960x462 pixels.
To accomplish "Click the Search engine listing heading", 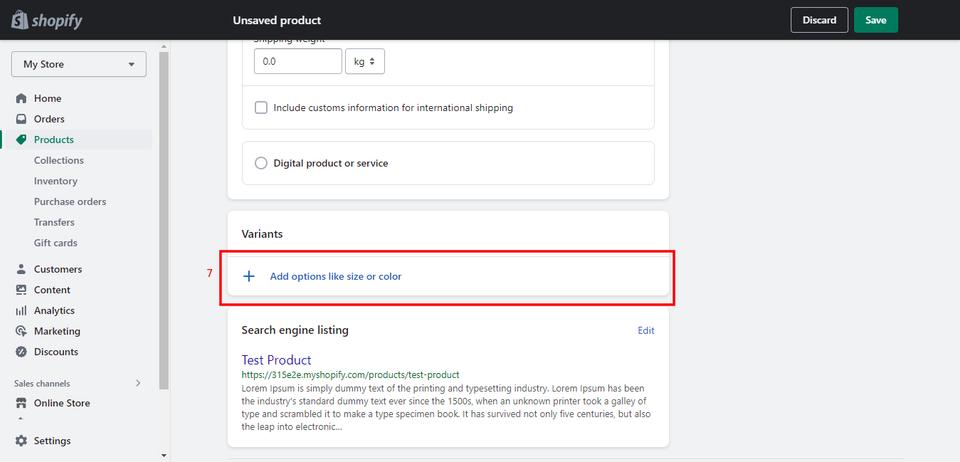I will 295,330.
